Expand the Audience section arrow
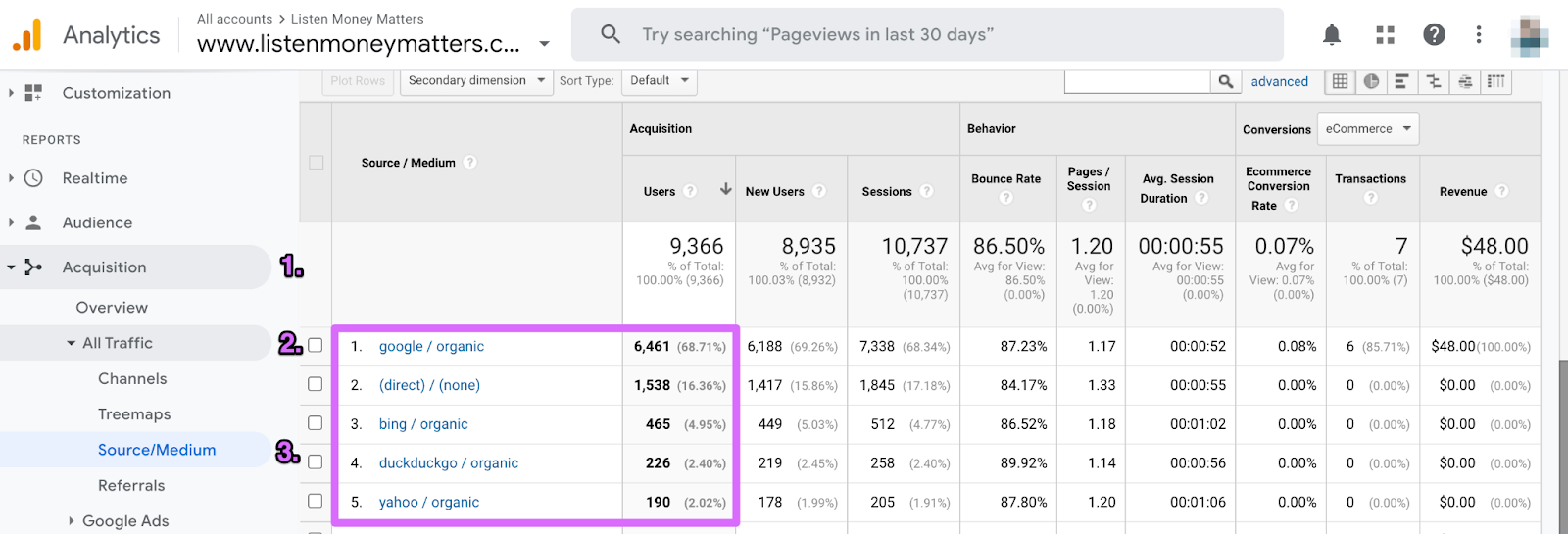Screen dimensions: 1568x534 [x=11, y=222]
